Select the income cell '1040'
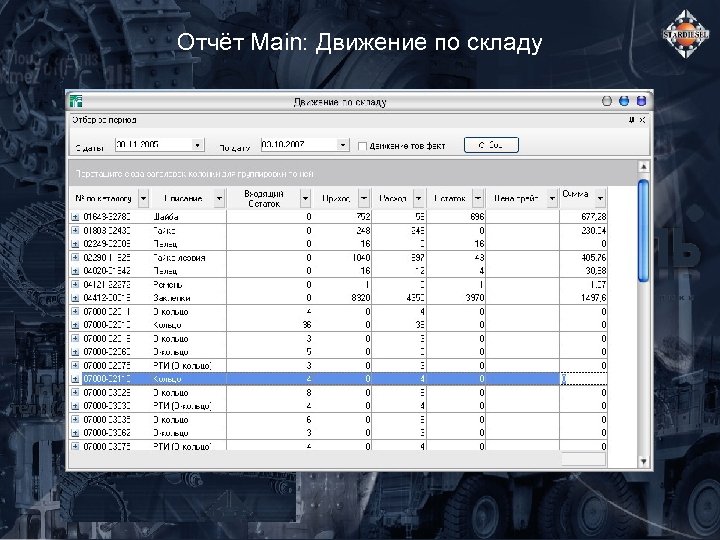This screenshot has width=720, height=540. (344, 258)
